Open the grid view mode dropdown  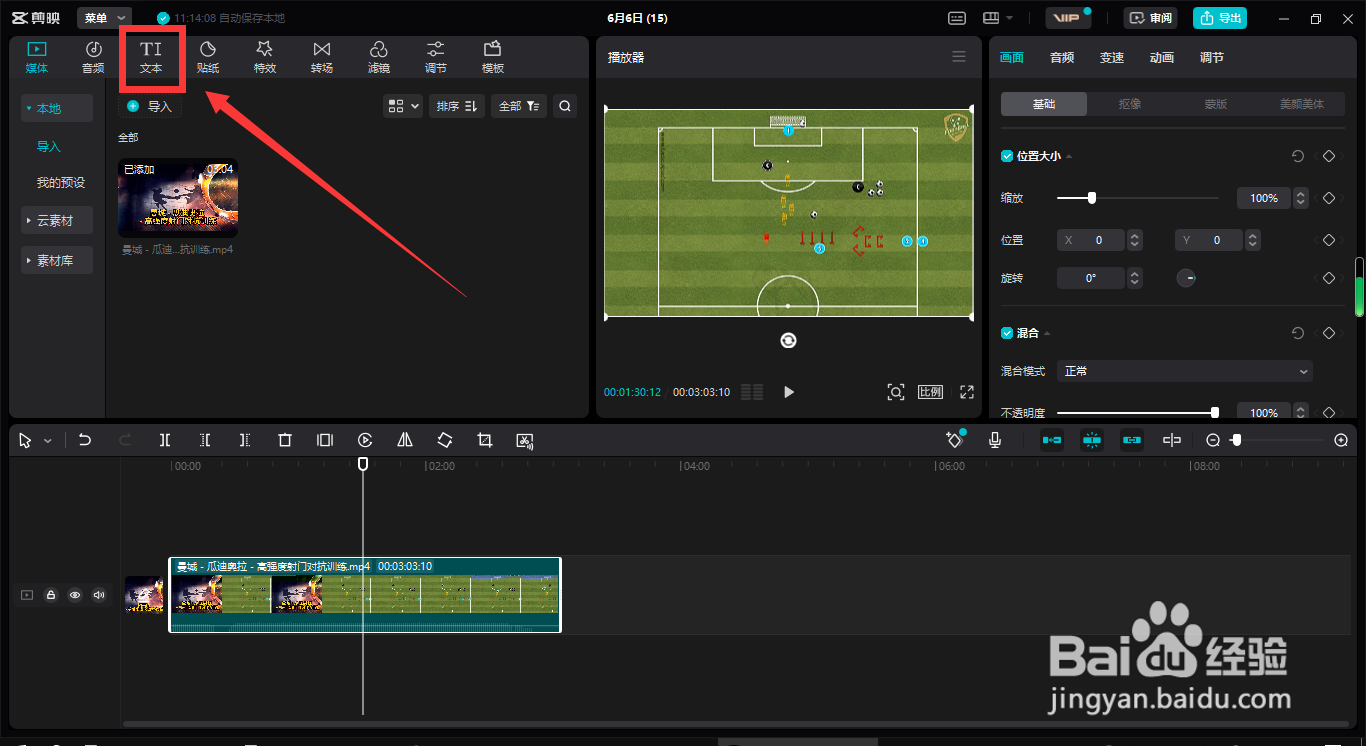point(403,106)
